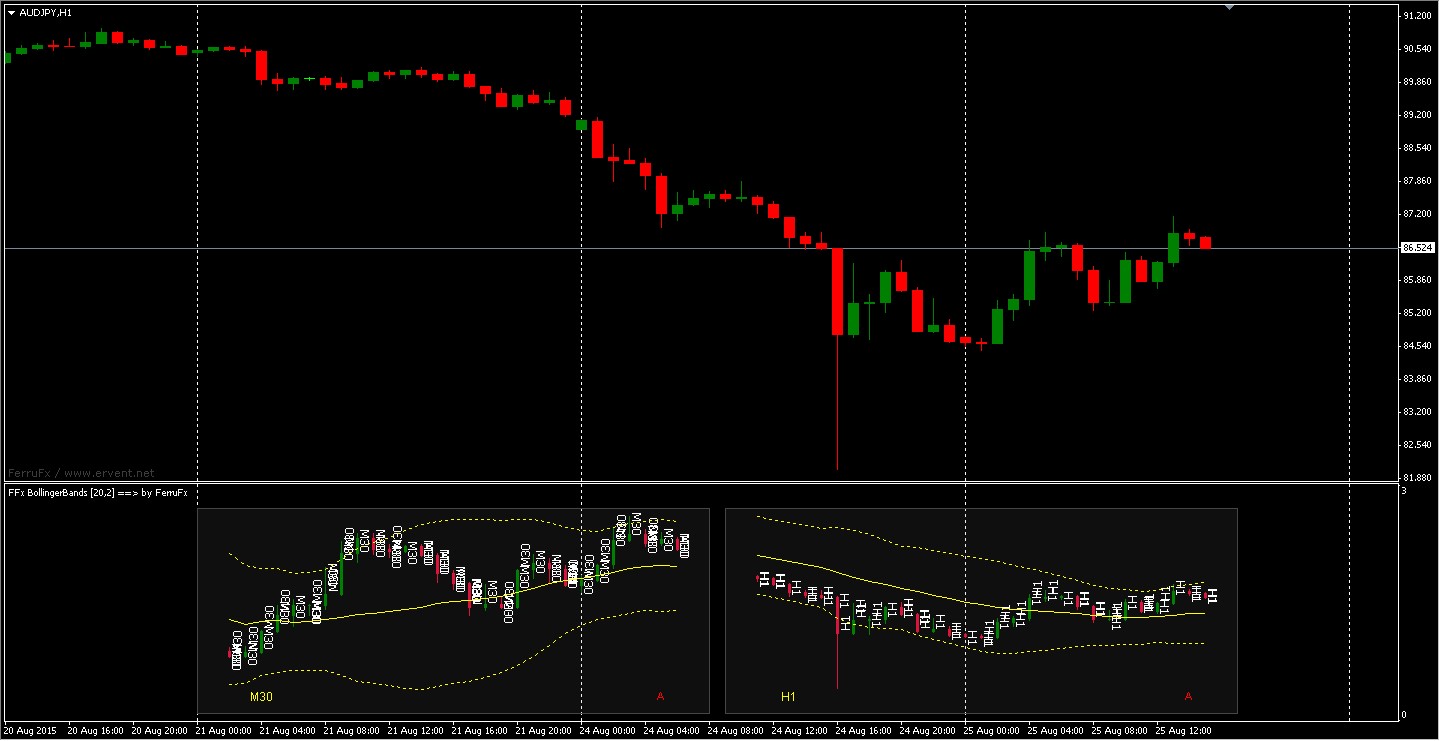Click the 24 Aug 20:00 time axis label
This screenshot has height=741, width=1440.
tap(927, 731)
